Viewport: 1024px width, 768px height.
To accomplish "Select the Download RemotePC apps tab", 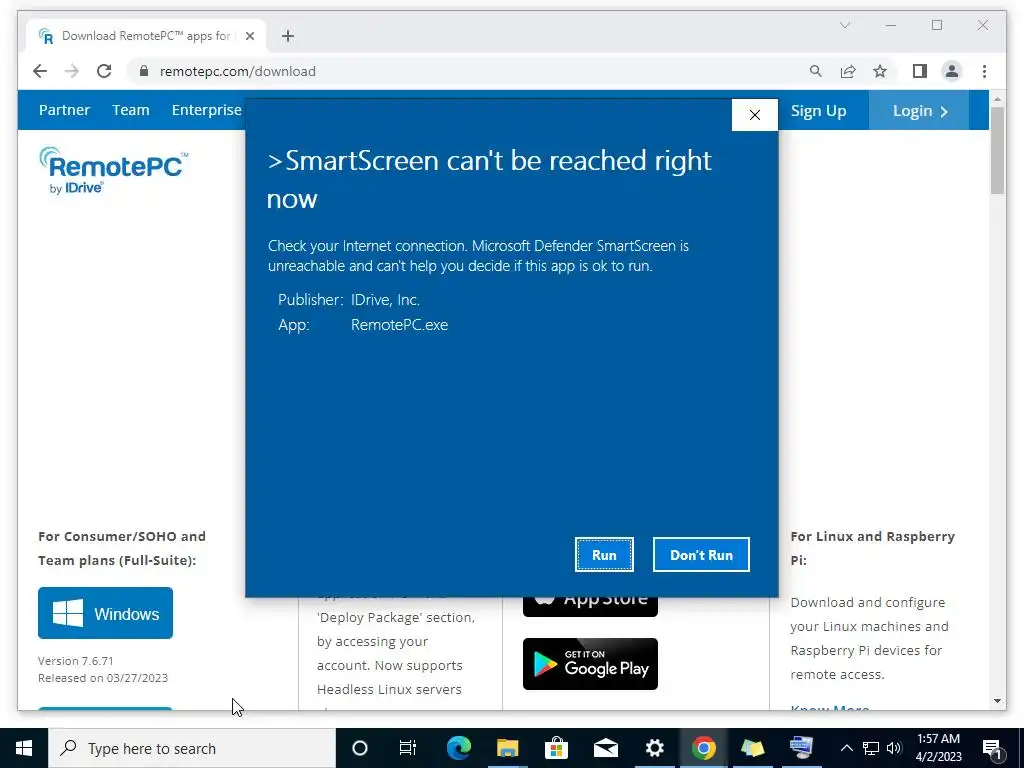I will pos(146,36).
